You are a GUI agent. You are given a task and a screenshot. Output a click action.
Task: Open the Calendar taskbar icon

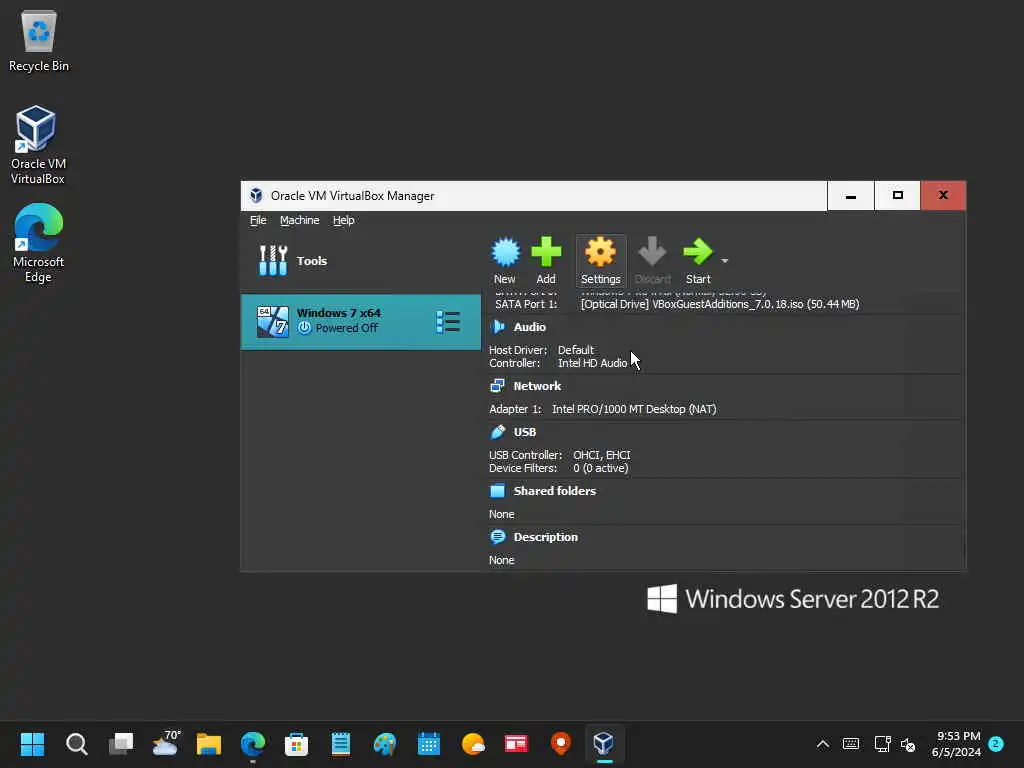click(428, 744)
